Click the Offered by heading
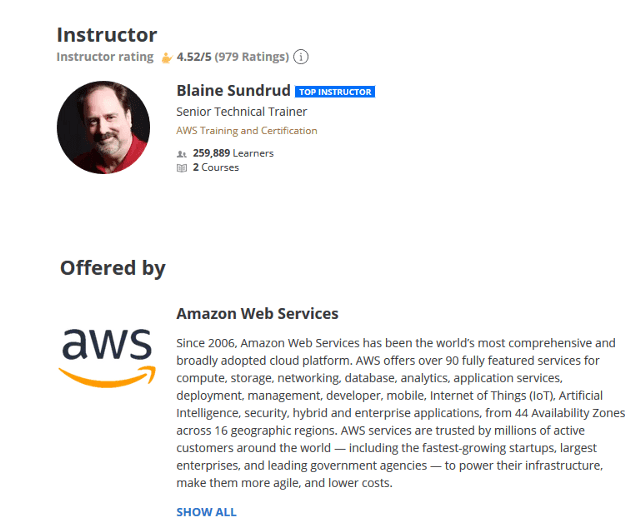Viewport: 630px width, 527px height. pyautogui.click(x=112, y=268)
